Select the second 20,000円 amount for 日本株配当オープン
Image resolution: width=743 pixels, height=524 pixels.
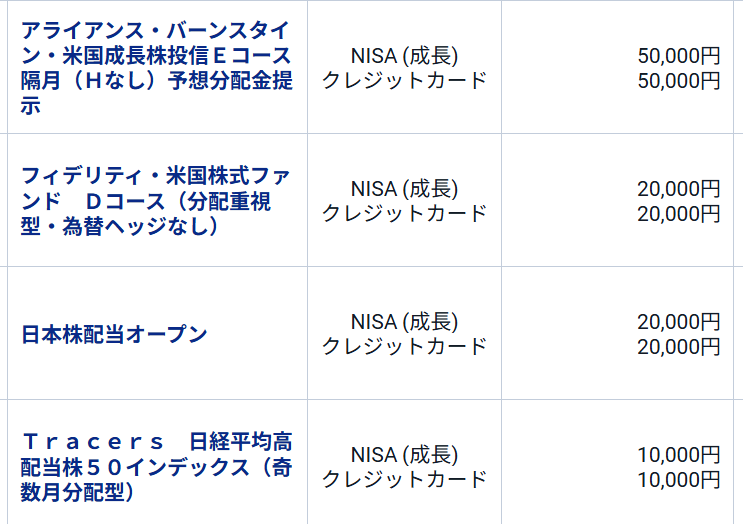tap(678, 346)
